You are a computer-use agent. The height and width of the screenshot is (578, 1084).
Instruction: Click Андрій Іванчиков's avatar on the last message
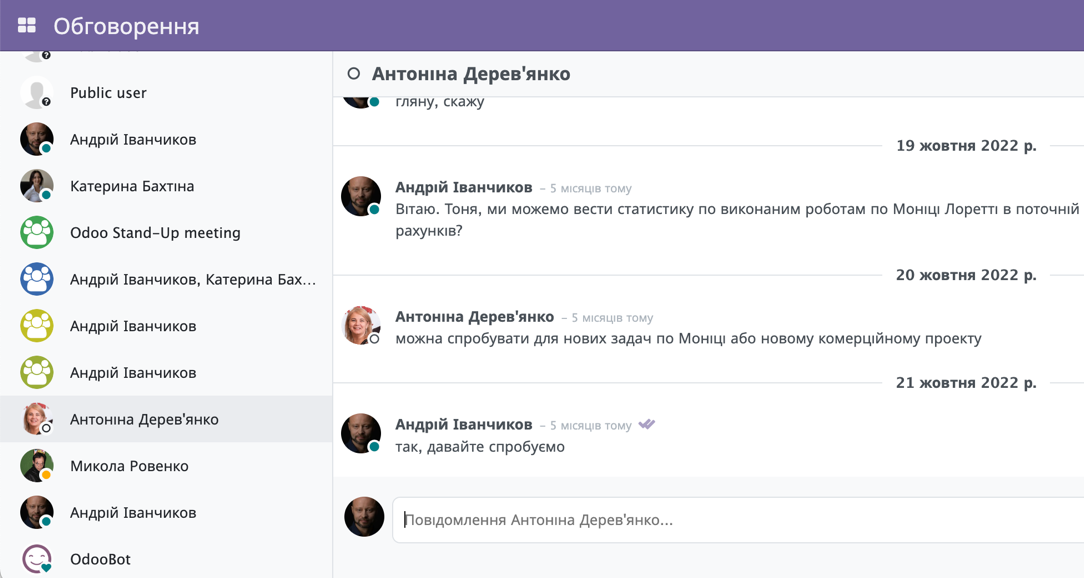[x=361, y=434]
